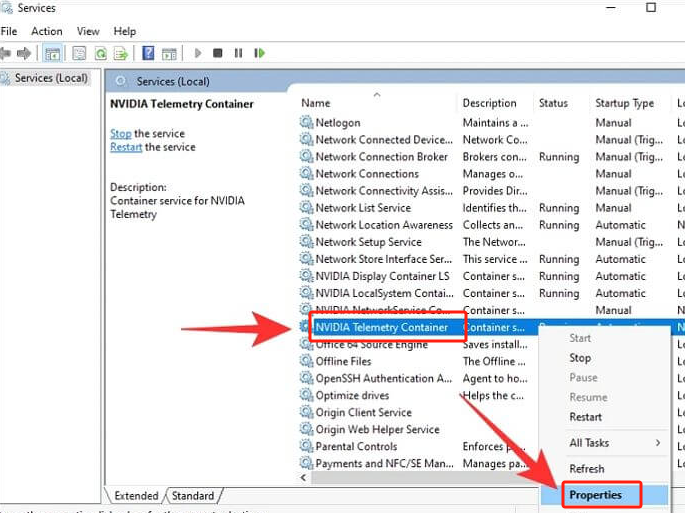Click the Stop Service square icon
The image size is (685, 513).
click(x=218, y=53)
